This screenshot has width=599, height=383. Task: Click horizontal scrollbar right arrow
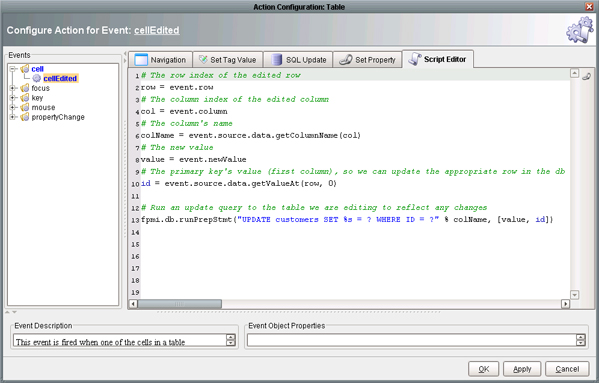pos(565,304)
